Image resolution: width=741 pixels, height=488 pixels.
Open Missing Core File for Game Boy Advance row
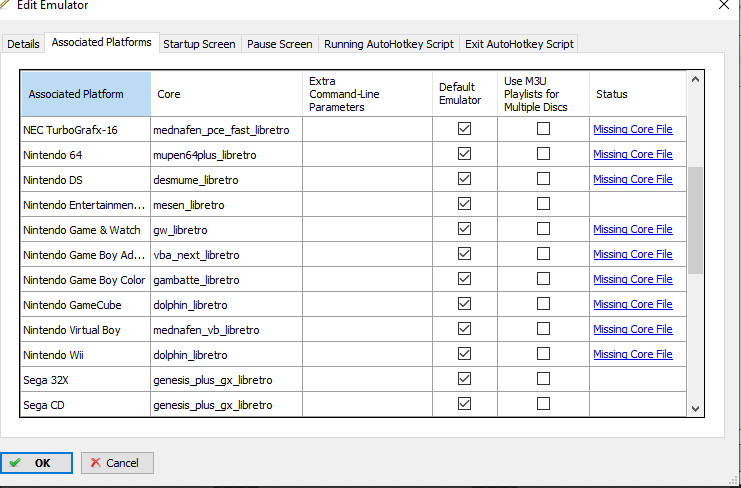[633, 254]
